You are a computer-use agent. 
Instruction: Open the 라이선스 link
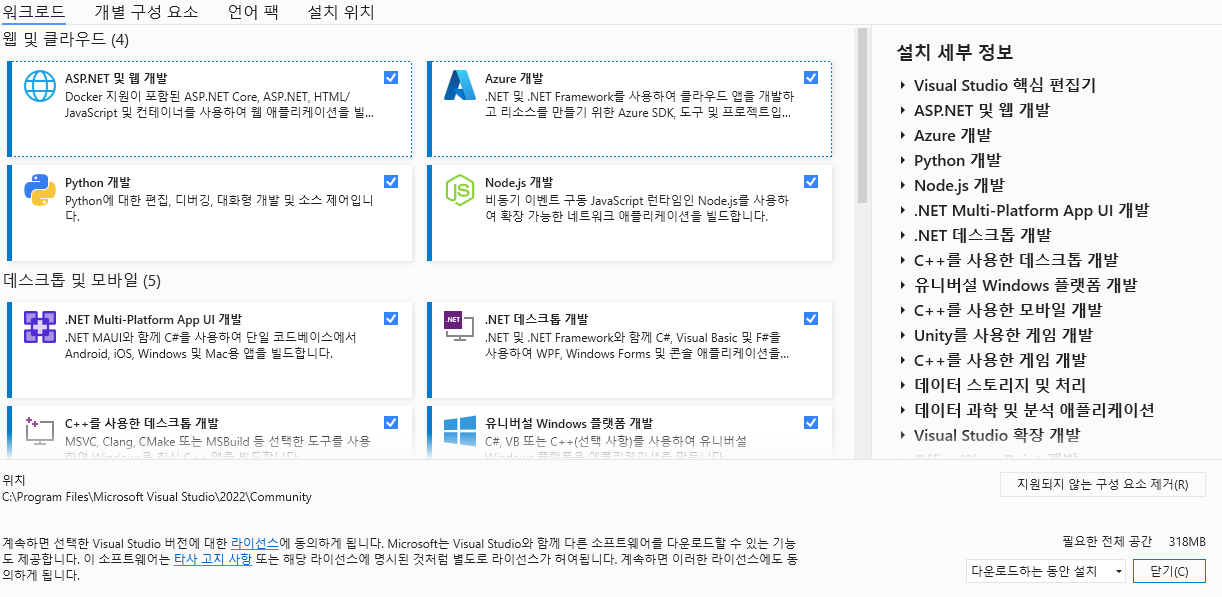255,542
